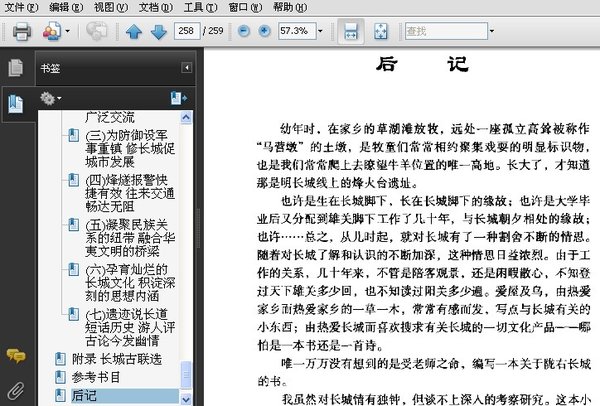
Task: Select bookmark (五)凝聚民族关系的纽带
Action: 130,238
